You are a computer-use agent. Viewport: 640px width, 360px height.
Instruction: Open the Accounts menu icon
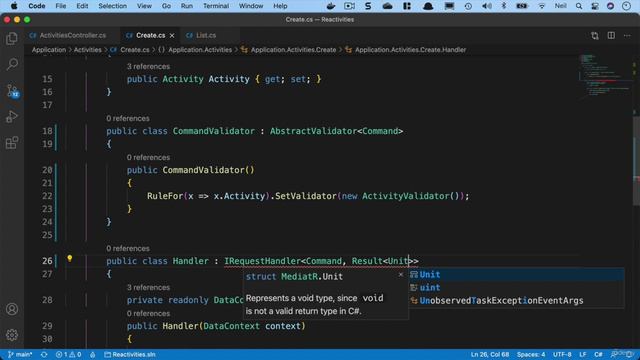(12, 309)
